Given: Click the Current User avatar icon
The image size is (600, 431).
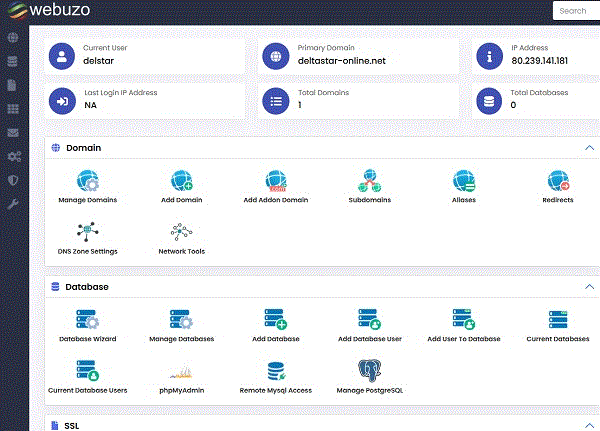Looking at the screenshot, I should [x=62, y=56].
